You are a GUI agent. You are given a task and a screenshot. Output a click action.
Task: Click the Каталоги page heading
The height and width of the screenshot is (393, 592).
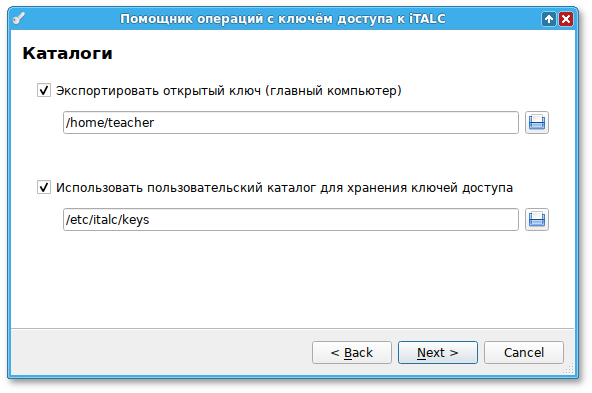coord(67,53)
